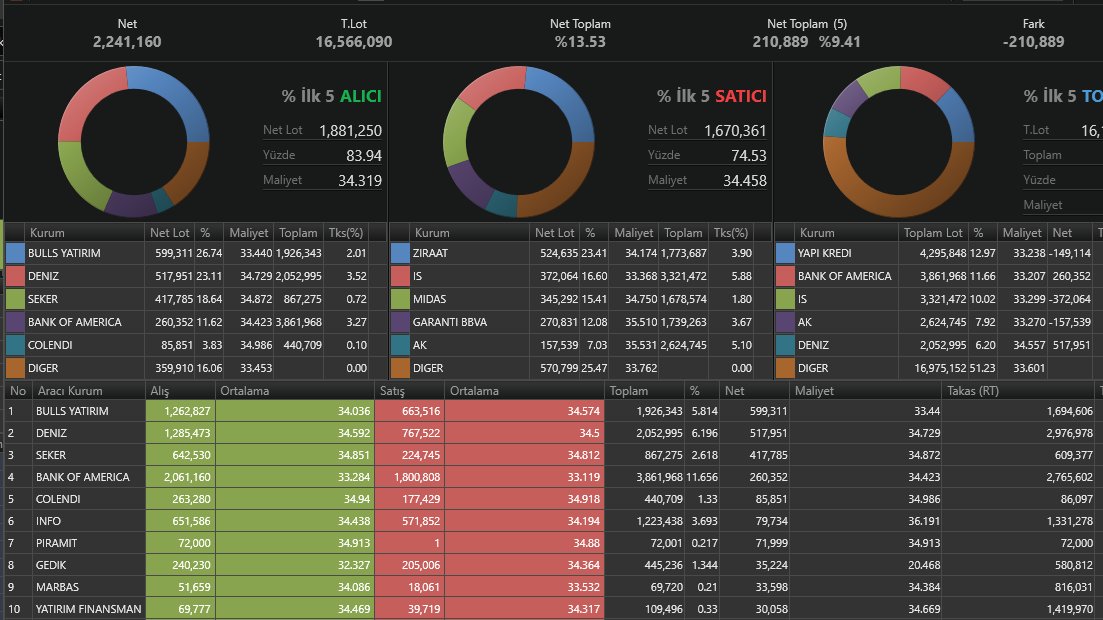Click MARBAS row 9 in bottom table

[554, 587]
